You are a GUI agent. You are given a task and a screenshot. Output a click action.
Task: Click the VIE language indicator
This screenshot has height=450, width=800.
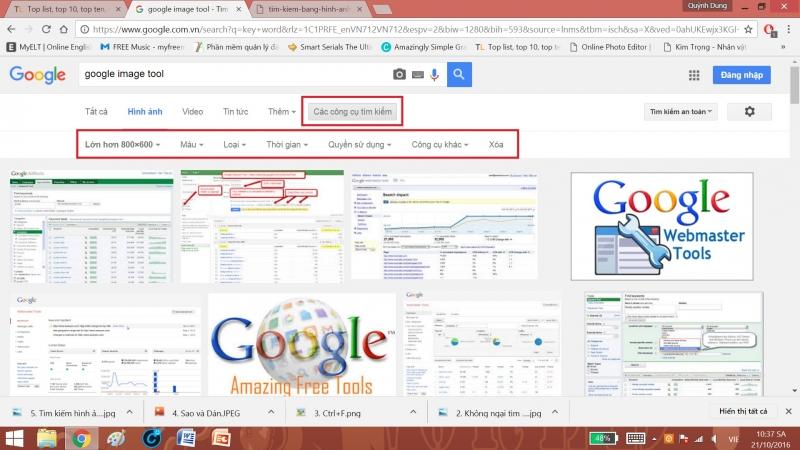[x=733, y=439]
